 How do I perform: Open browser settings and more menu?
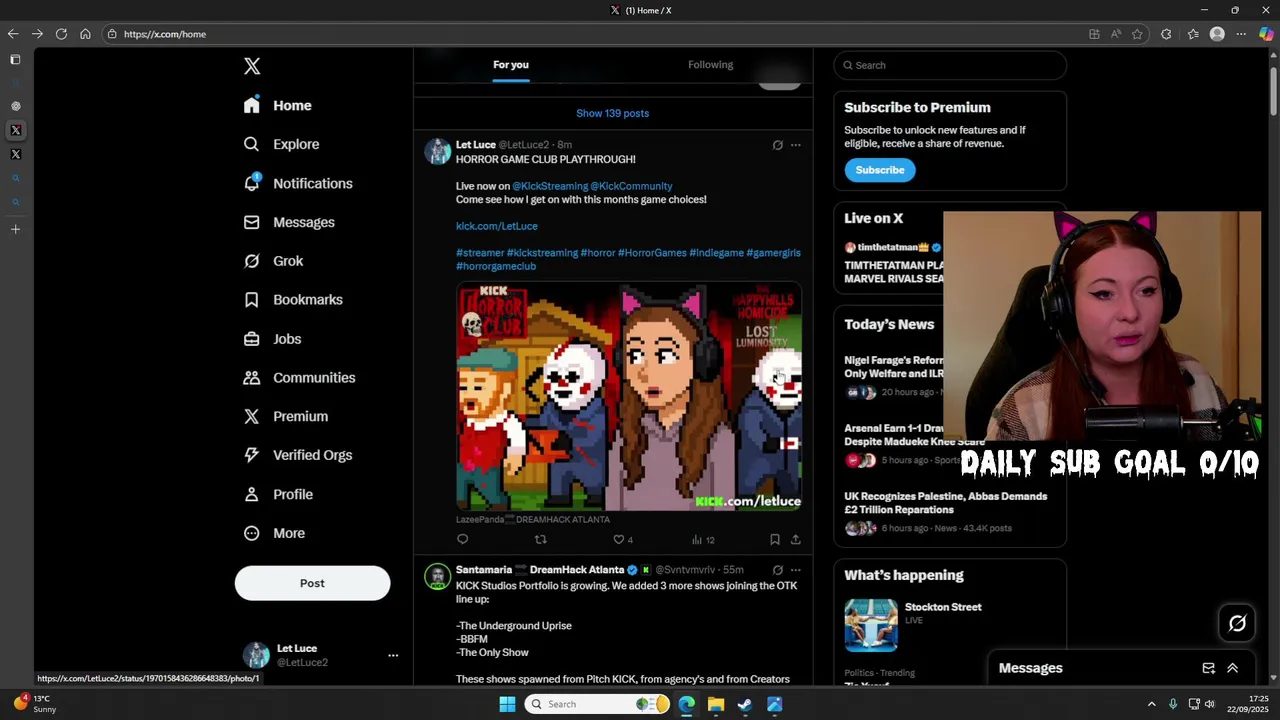click(x=1241, y=34)
